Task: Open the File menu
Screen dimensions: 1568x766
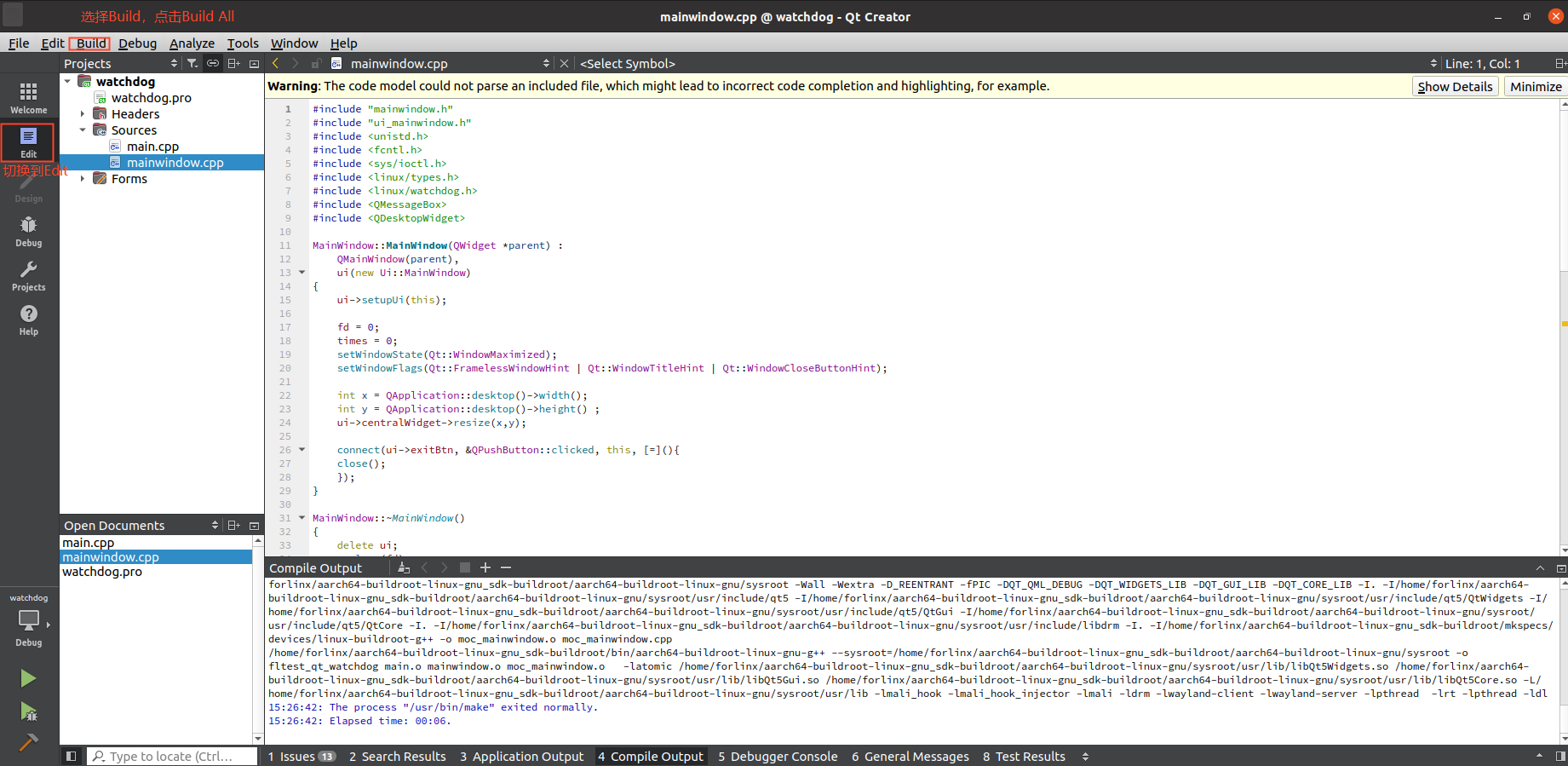Action: pos(19,43)
